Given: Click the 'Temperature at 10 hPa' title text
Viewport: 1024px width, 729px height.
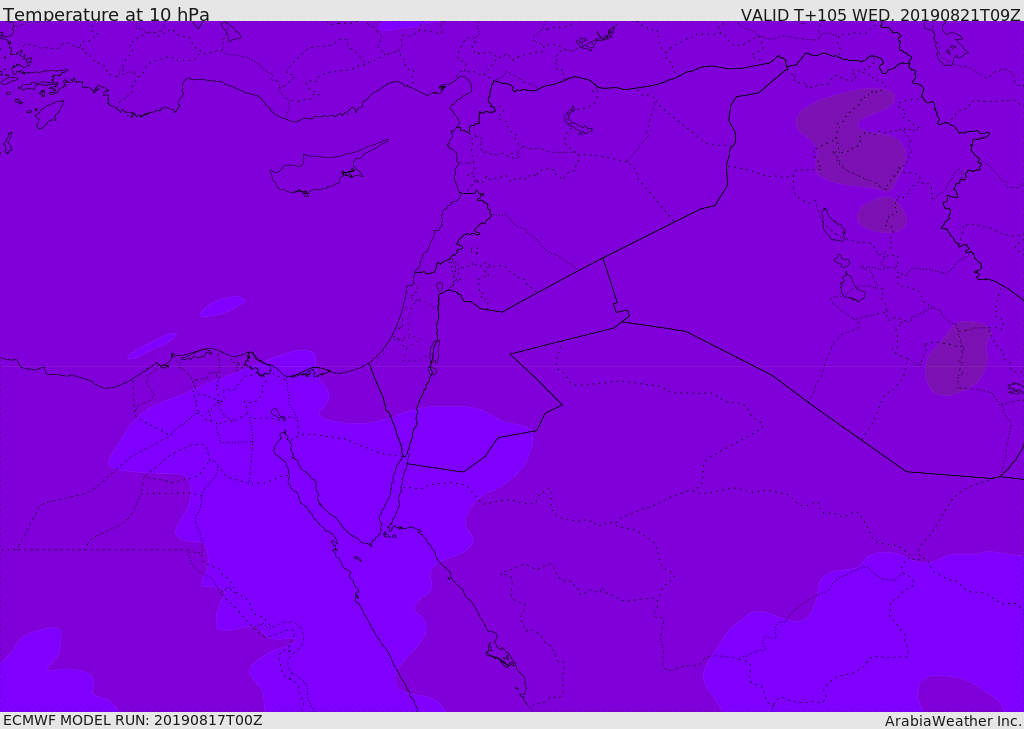Looking at the screenshot, I should 106,14.
